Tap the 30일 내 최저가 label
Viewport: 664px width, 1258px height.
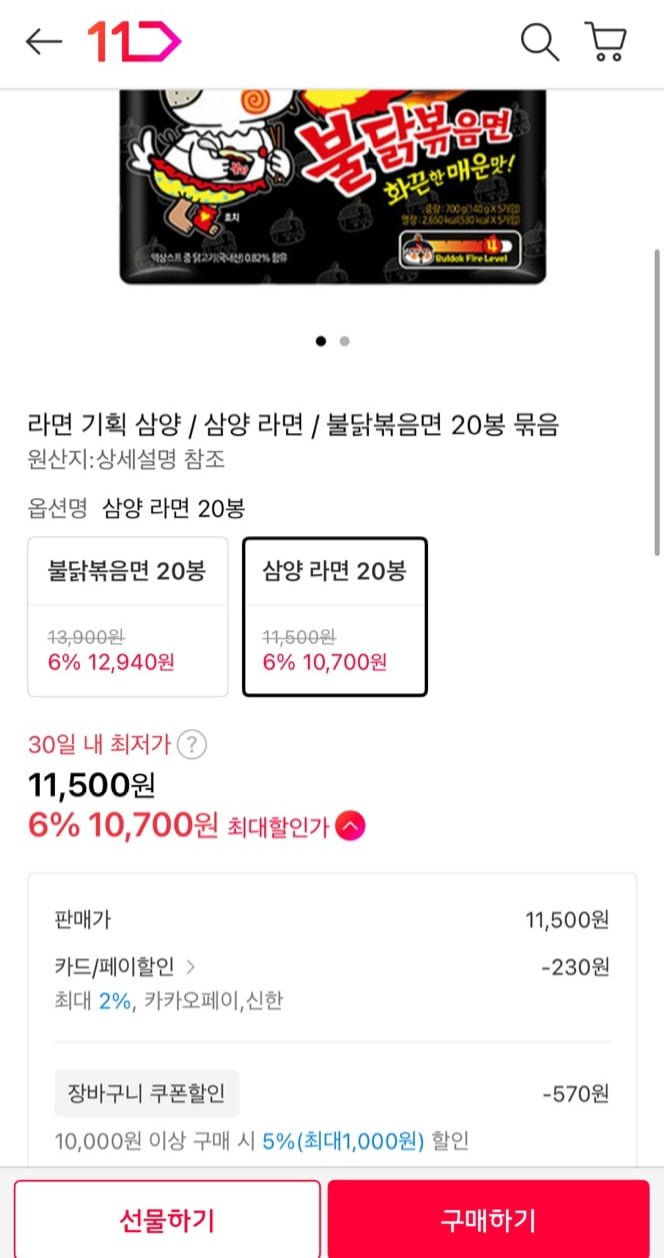100,745
